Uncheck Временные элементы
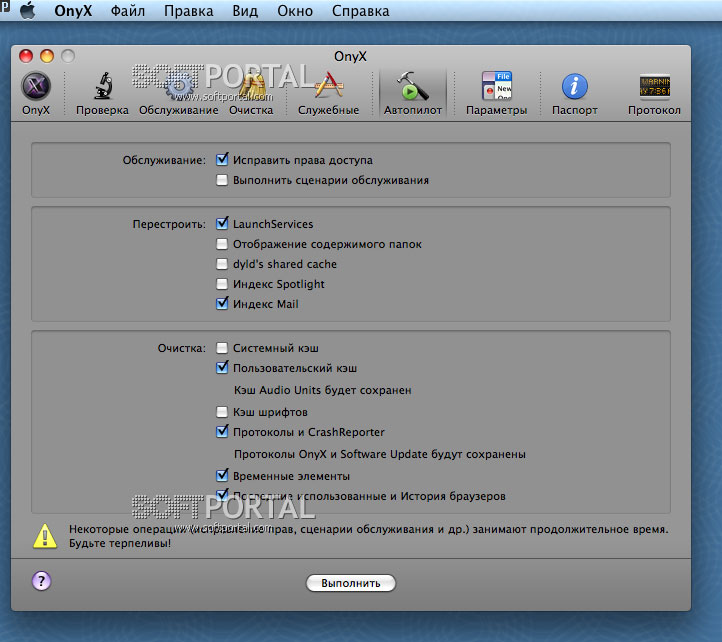This screenshot has width=722, height=642. pyautogui.click(x=222, y=475)
